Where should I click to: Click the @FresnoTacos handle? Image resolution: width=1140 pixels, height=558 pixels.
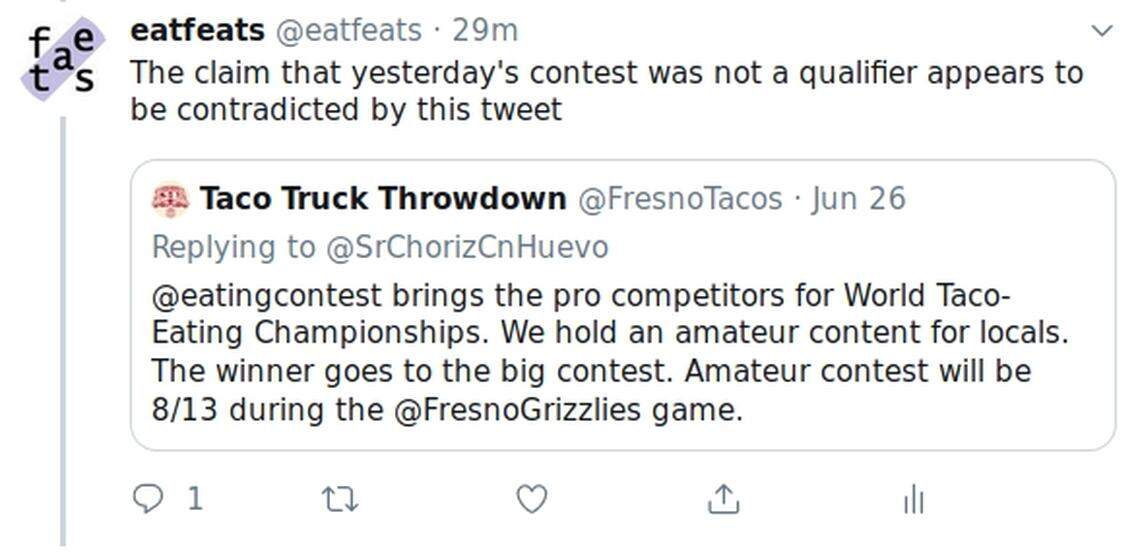click(680, 199)
